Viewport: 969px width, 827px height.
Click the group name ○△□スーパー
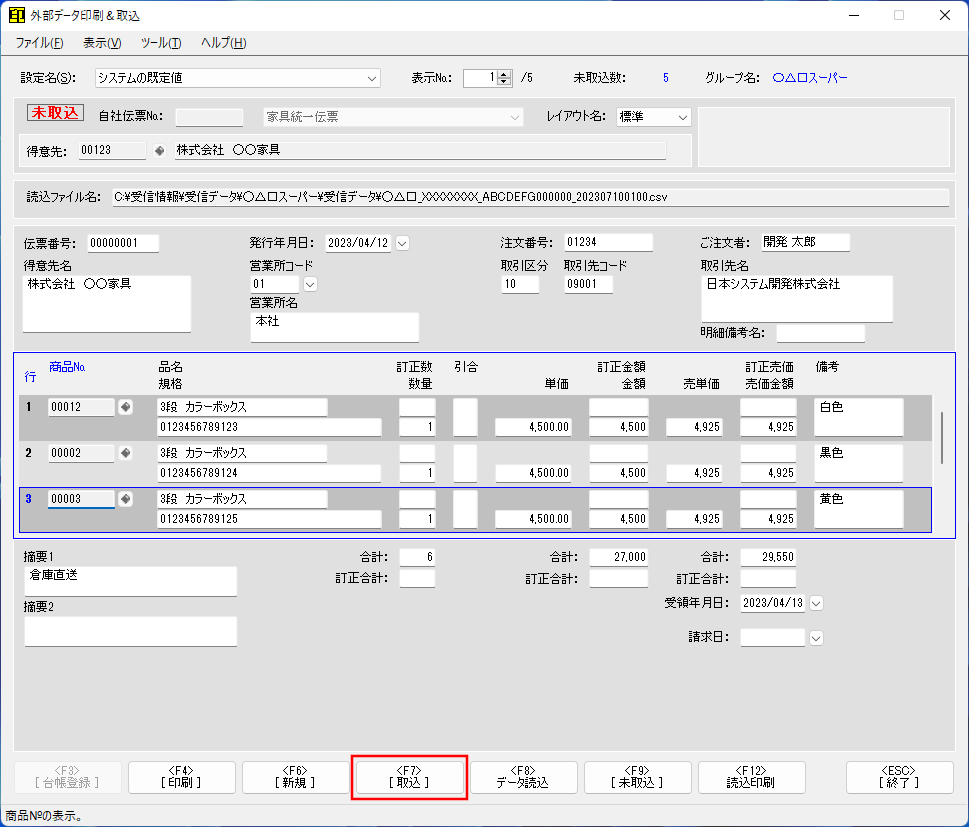coord(810,78)
